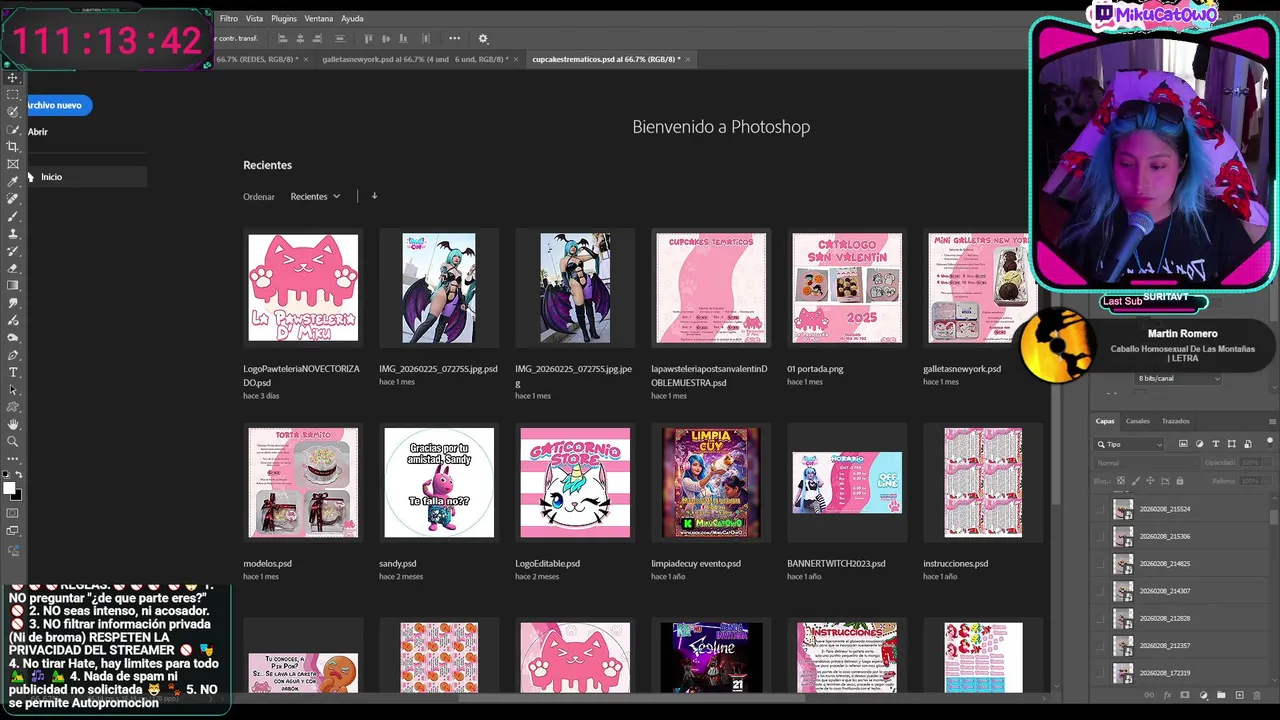Select the Frame tool
Viewport: 1280px width, 720px height.
point(13,164)
